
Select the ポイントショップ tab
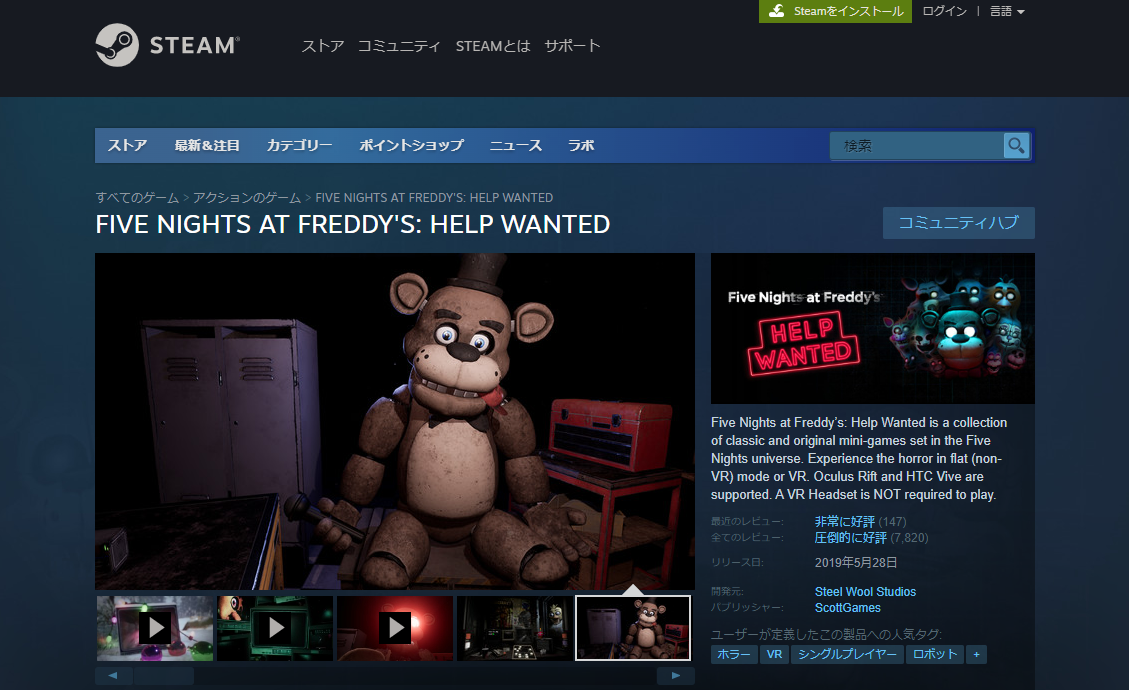pos(411,146)
